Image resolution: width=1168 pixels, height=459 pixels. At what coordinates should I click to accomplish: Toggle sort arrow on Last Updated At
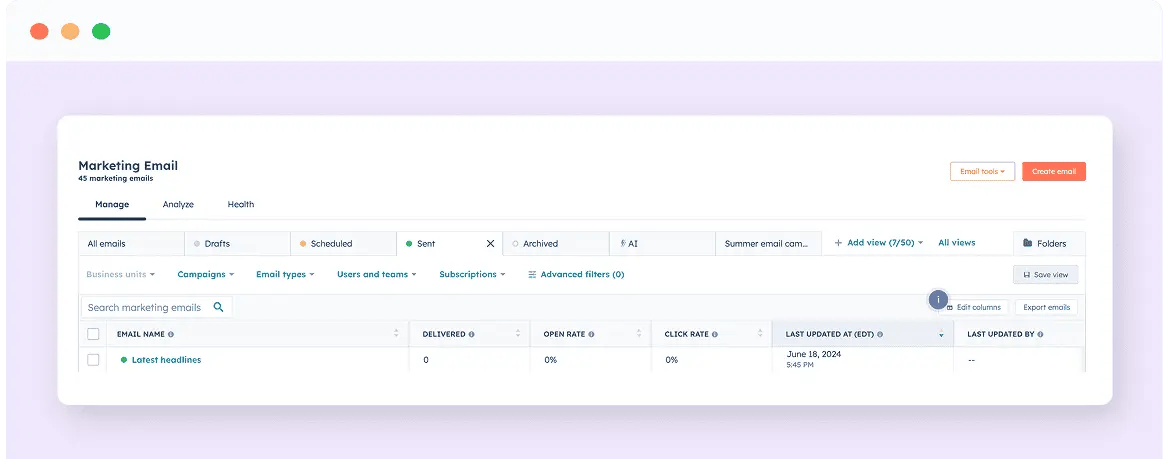click(x=941, y=334)
